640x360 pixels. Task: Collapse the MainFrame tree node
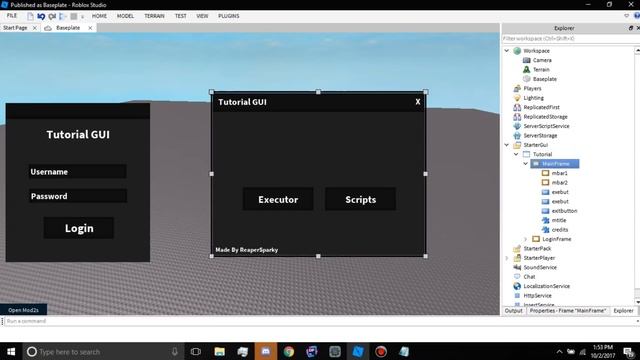526,164
